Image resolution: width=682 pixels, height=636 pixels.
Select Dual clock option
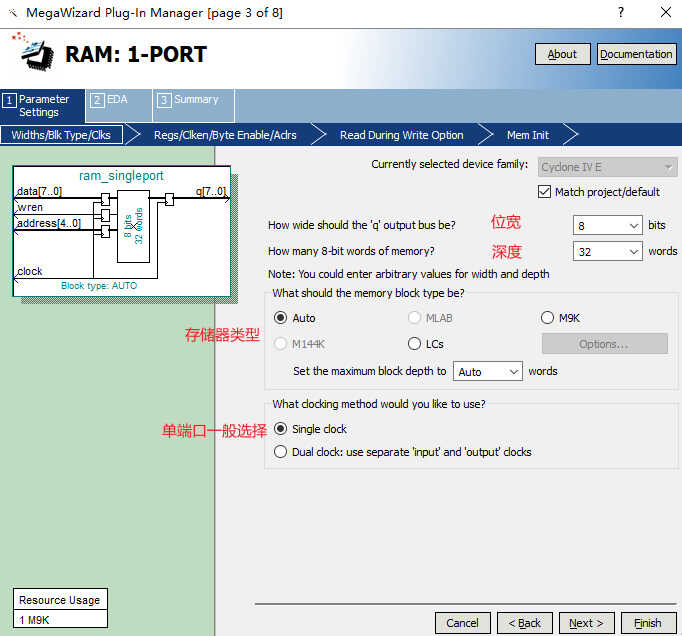[x=281, y=452]
